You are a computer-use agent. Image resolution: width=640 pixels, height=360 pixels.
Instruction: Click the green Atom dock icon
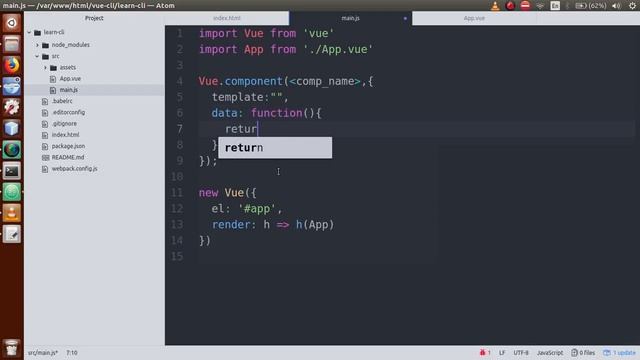point(11,192)
